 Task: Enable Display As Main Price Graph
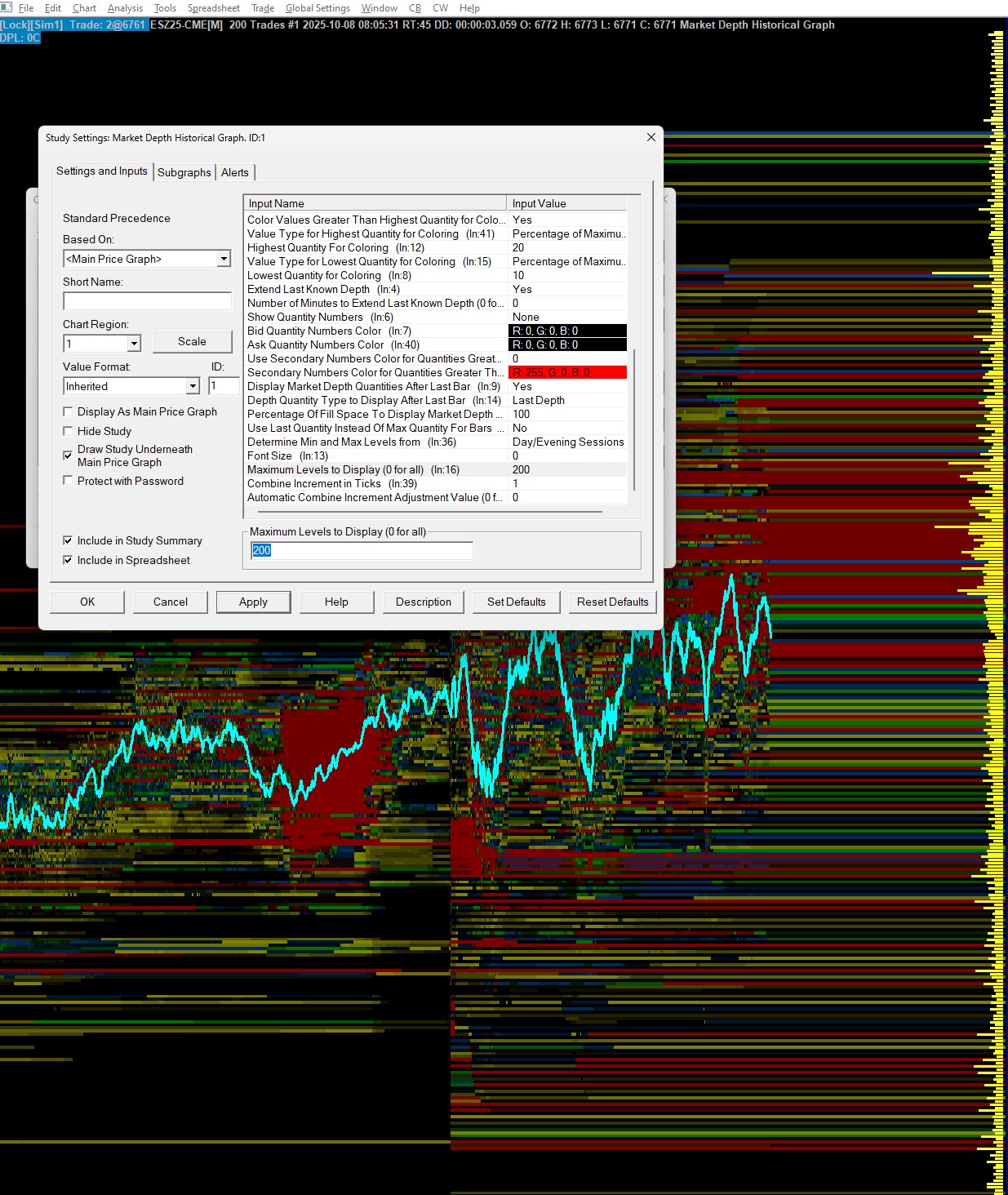pos(68,411)
